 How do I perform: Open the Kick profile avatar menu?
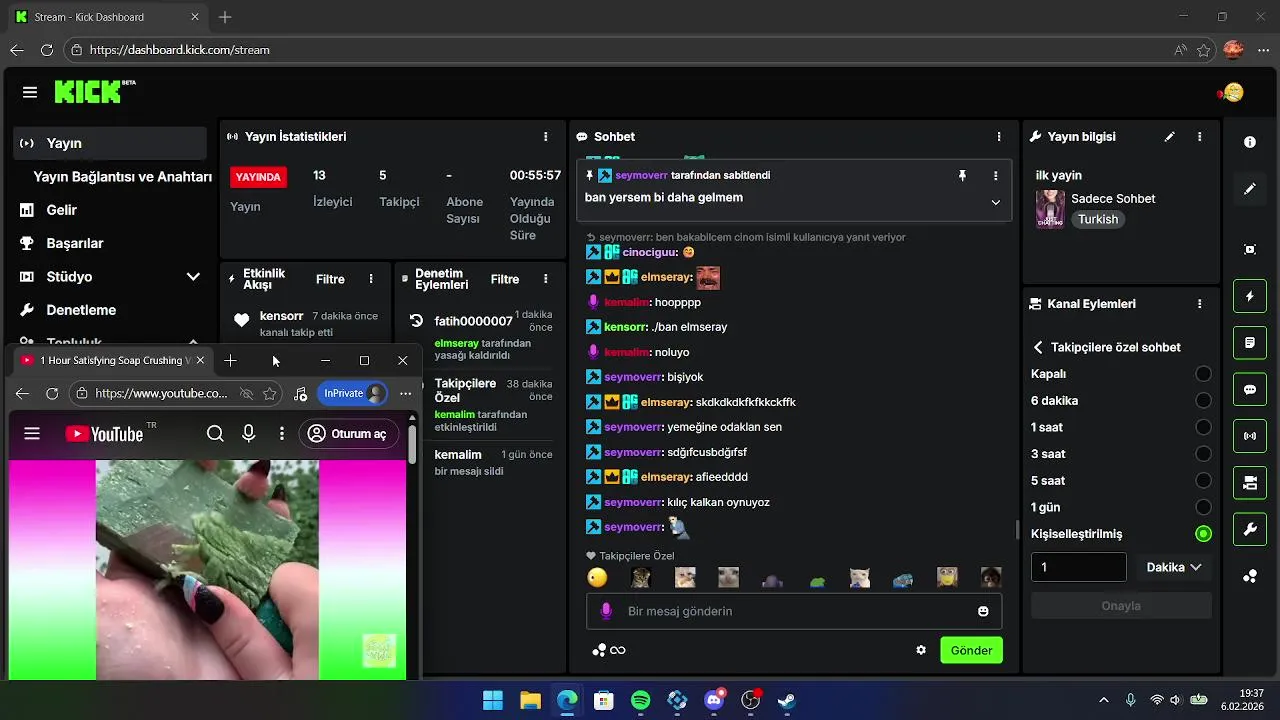pyautogui.click(x=1233, y=92)
